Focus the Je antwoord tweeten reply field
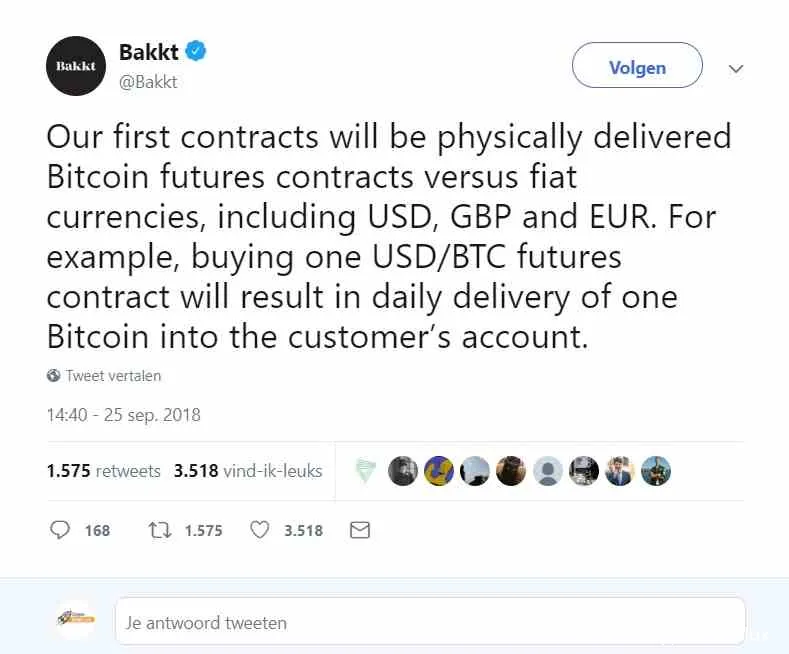The image size is (789, 654). point(430,622)
